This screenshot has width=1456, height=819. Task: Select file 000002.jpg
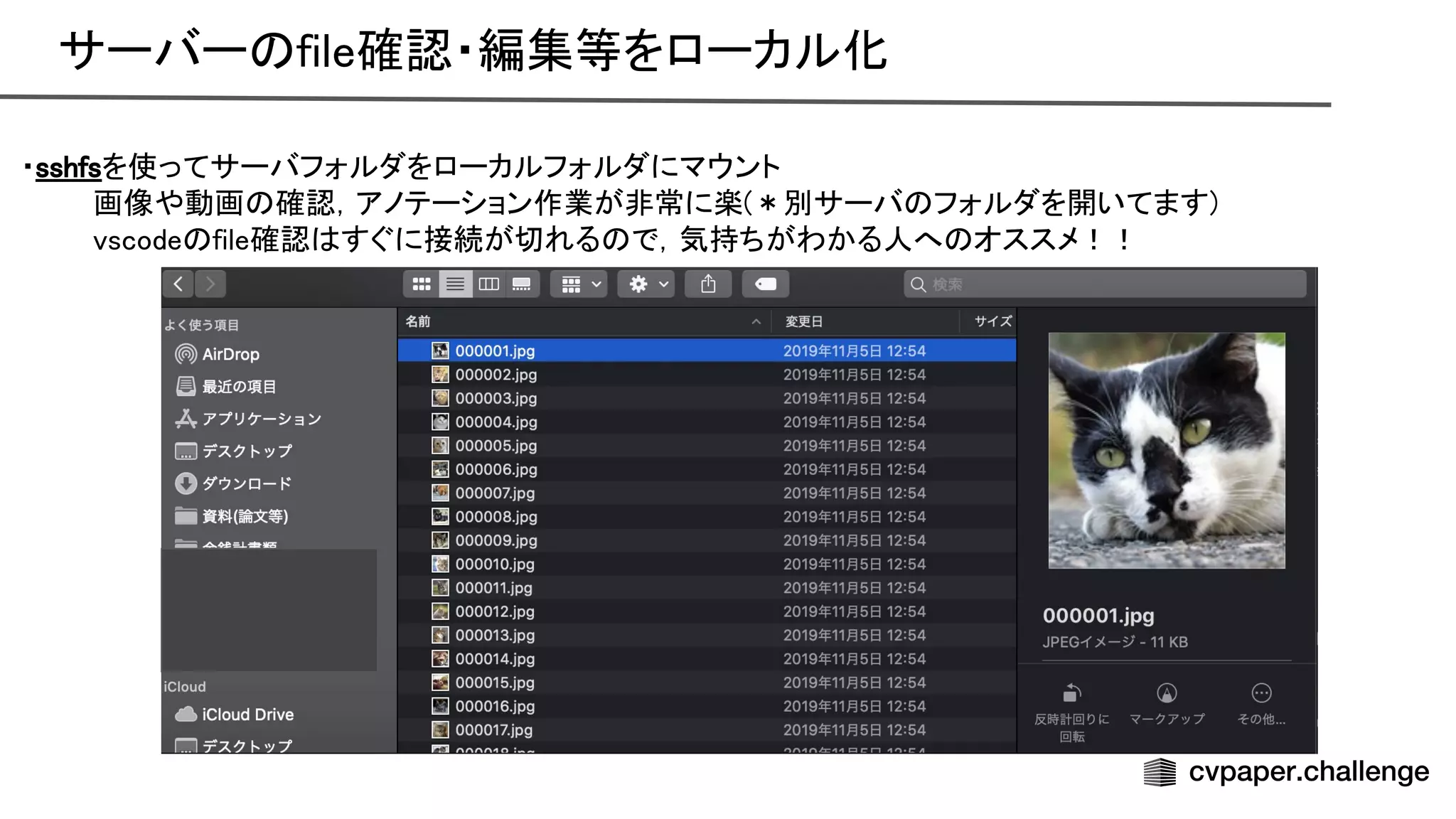(x=707, y=375)
